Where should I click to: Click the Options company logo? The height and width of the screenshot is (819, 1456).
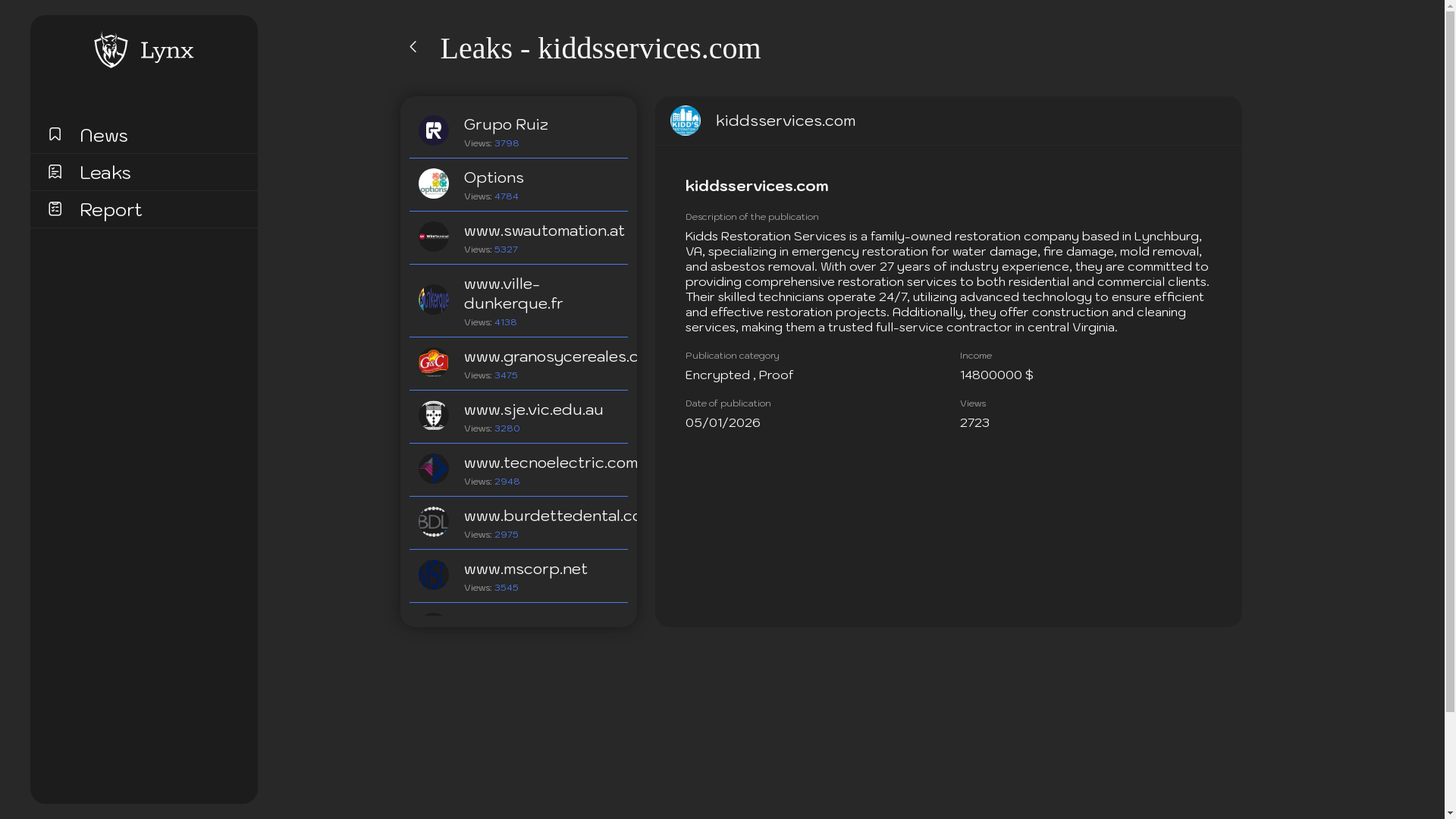(434, 184)
